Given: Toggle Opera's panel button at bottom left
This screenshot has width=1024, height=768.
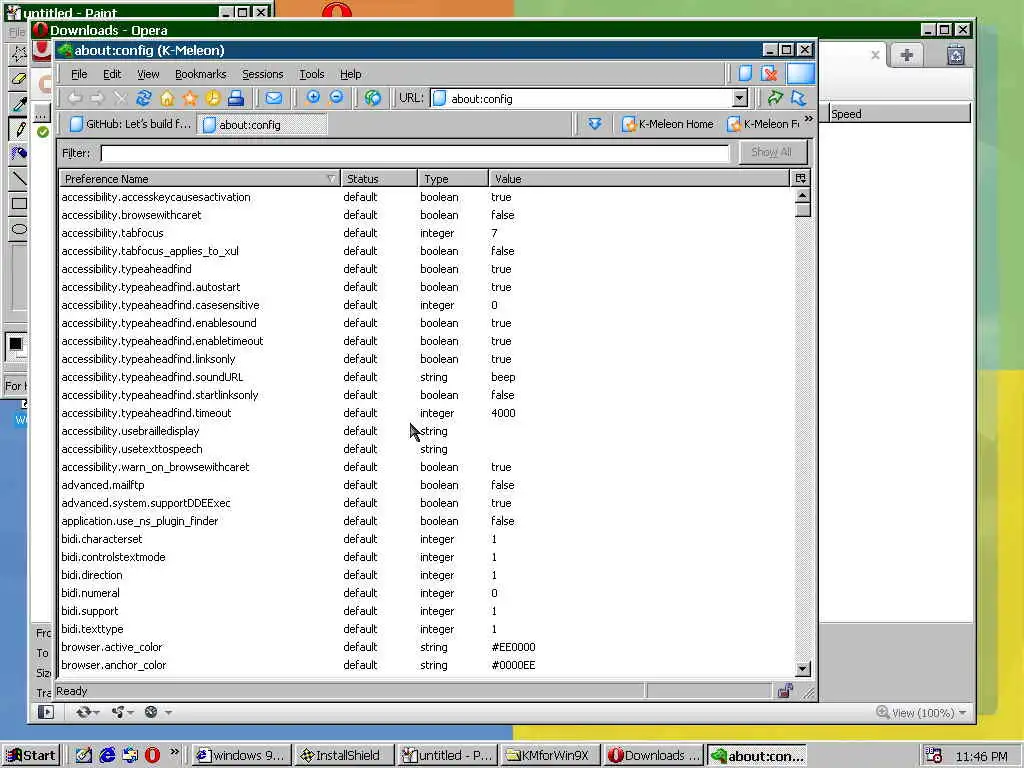Looking at the screenshot, I should click(x=46, y=712).
